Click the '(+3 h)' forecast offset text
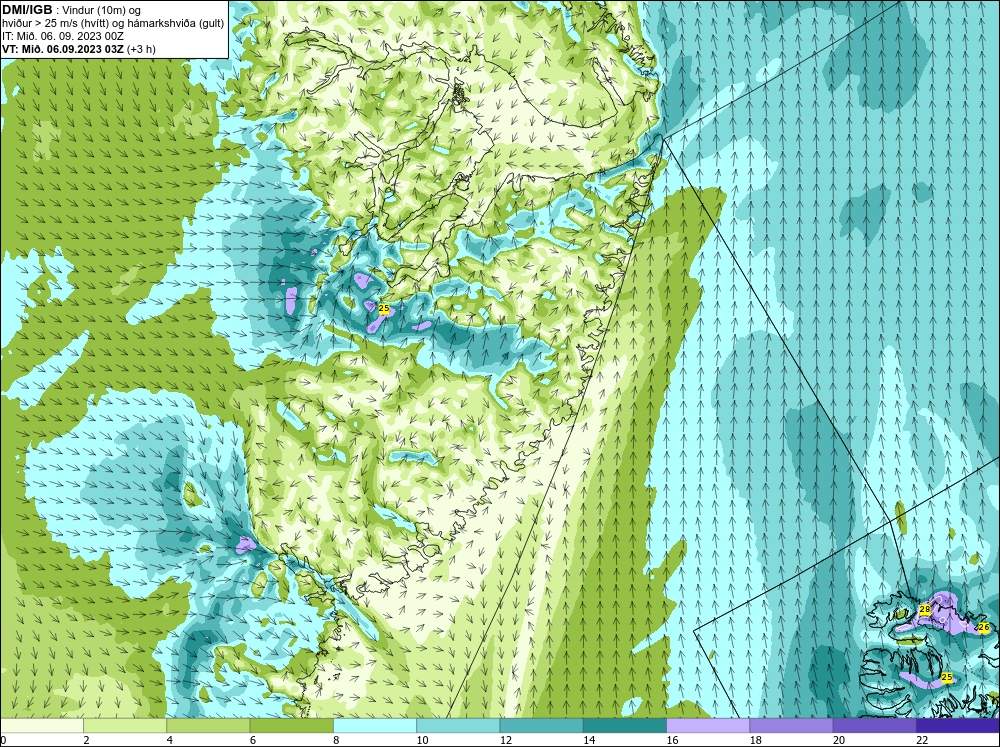 coord(142,49)
